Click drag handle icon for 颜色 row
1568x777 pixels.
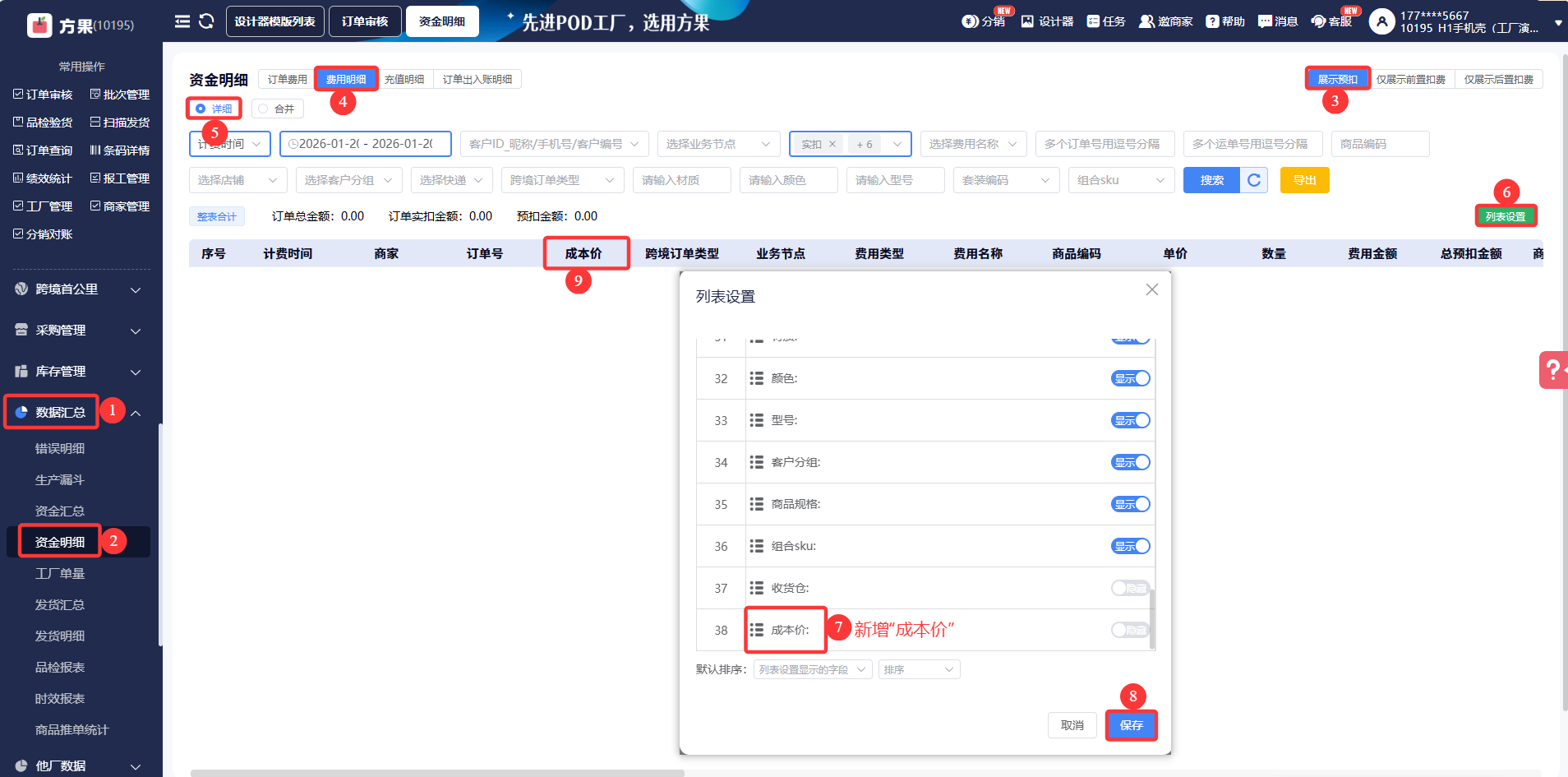coord(757,378)
